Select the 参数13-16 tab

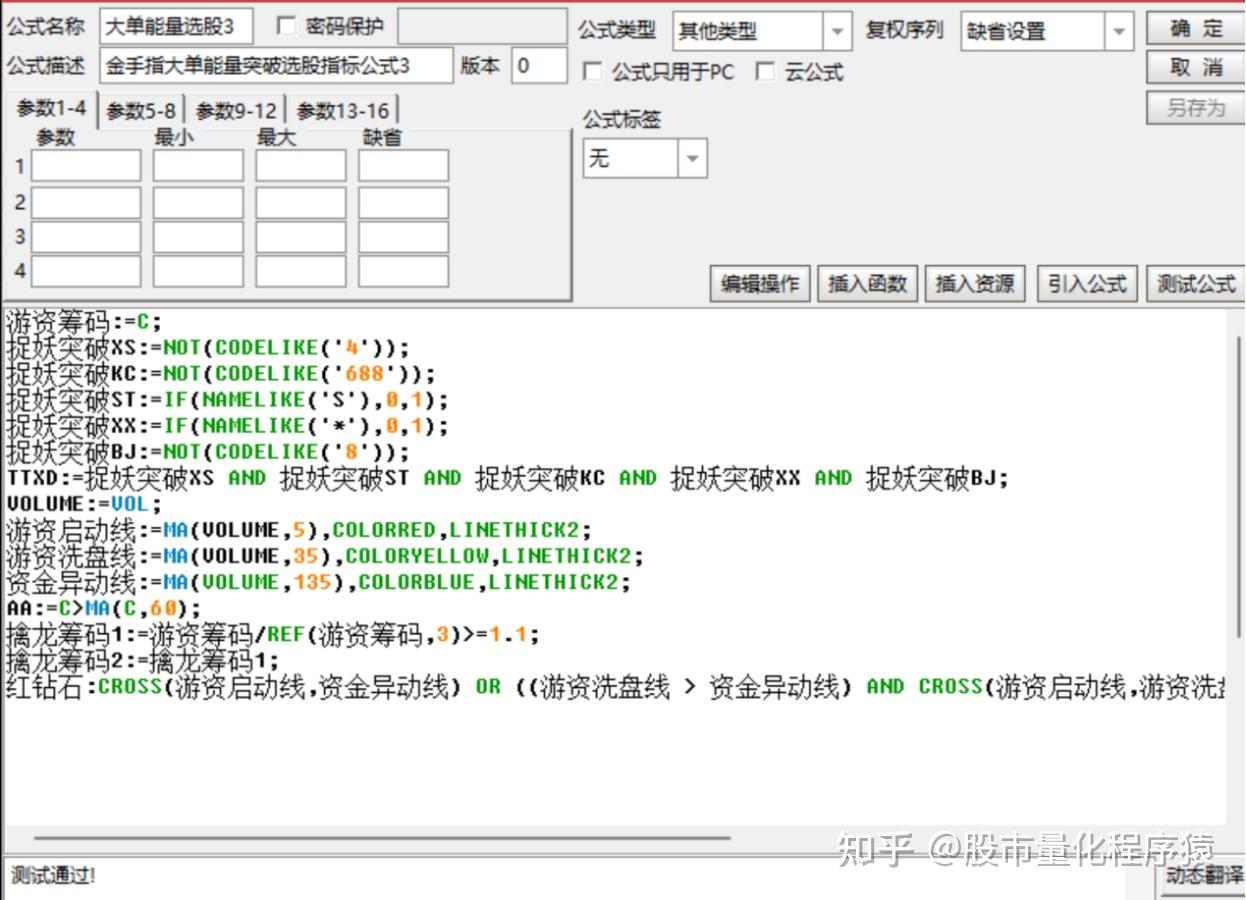pyautogui.click(x=343, y=110)
